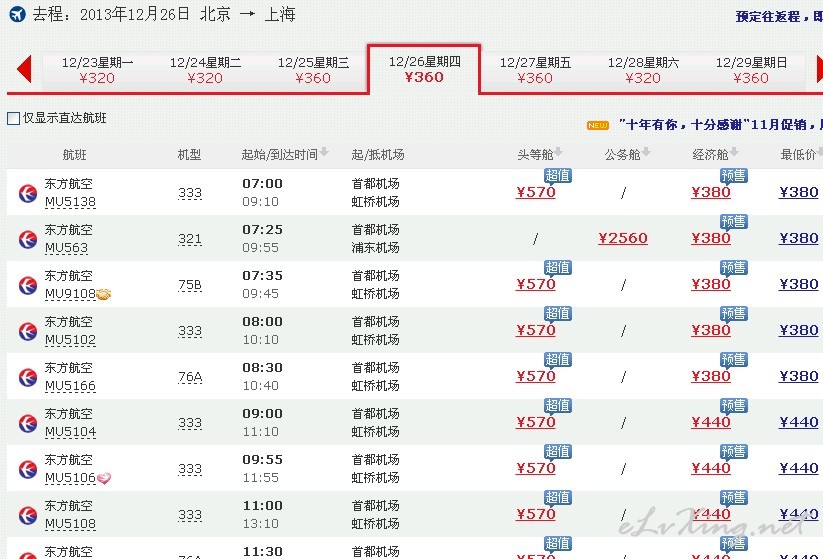Click pink heart icon next to MU5106
The width and height of the screenshot is (823, 559).
(104, 478)
